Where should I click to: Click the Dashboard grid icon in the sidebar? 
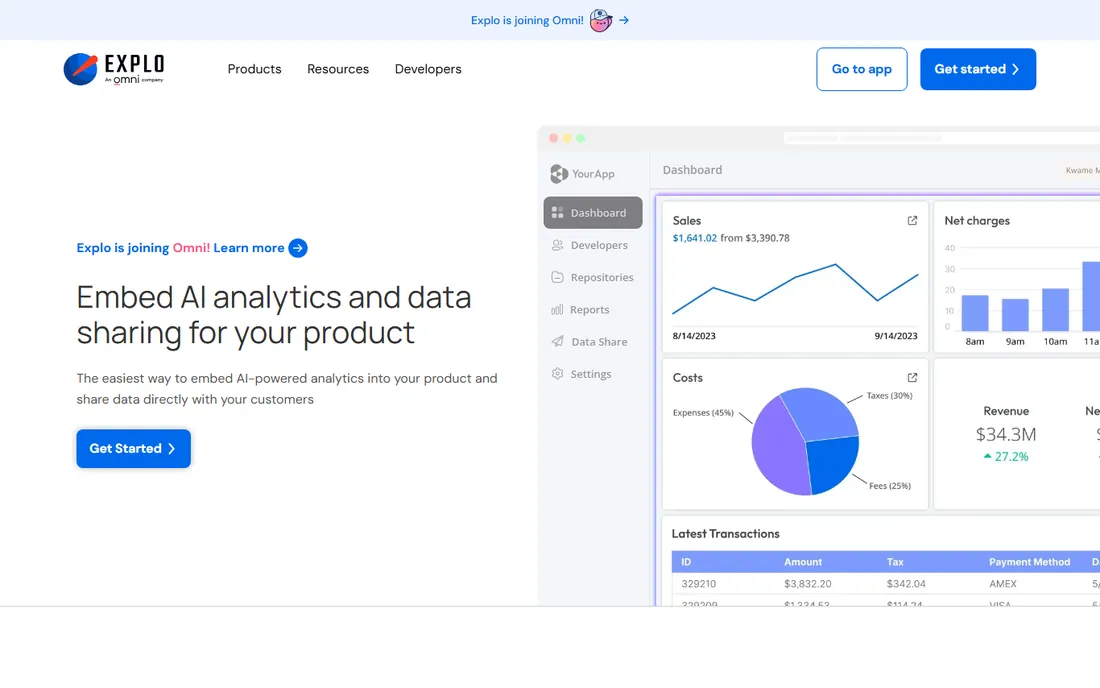click(x=558, y=212)
